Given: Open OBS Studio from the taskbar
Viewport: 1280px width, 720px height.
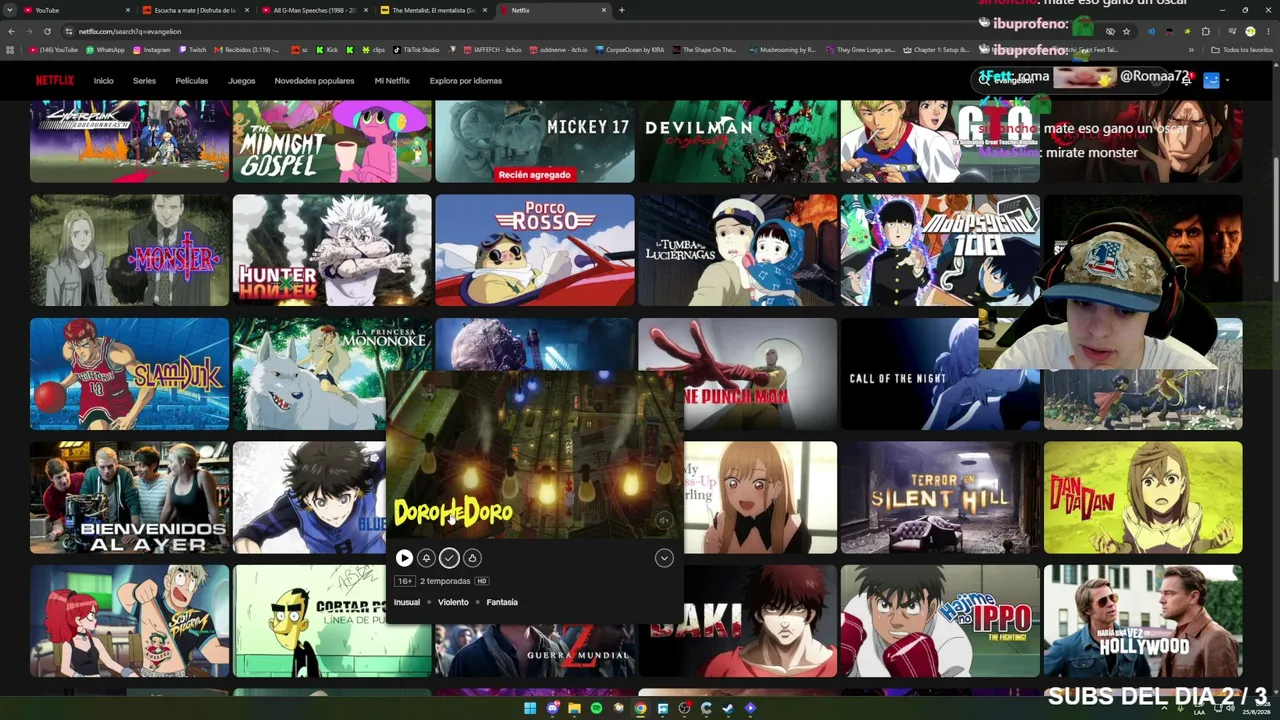Looking at the screenshot, I should (684, 708).
